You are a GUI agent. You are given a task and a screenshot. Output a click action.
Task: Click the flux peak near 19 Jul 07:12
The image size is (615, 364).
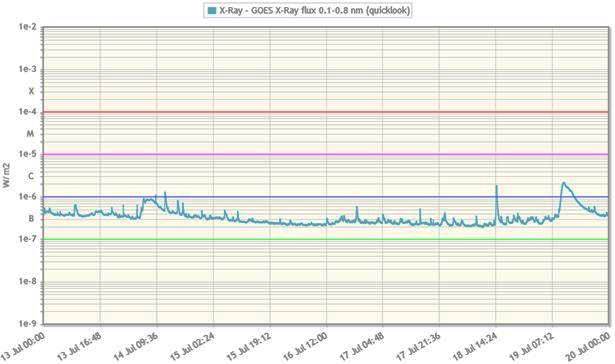tap(564, 183)
